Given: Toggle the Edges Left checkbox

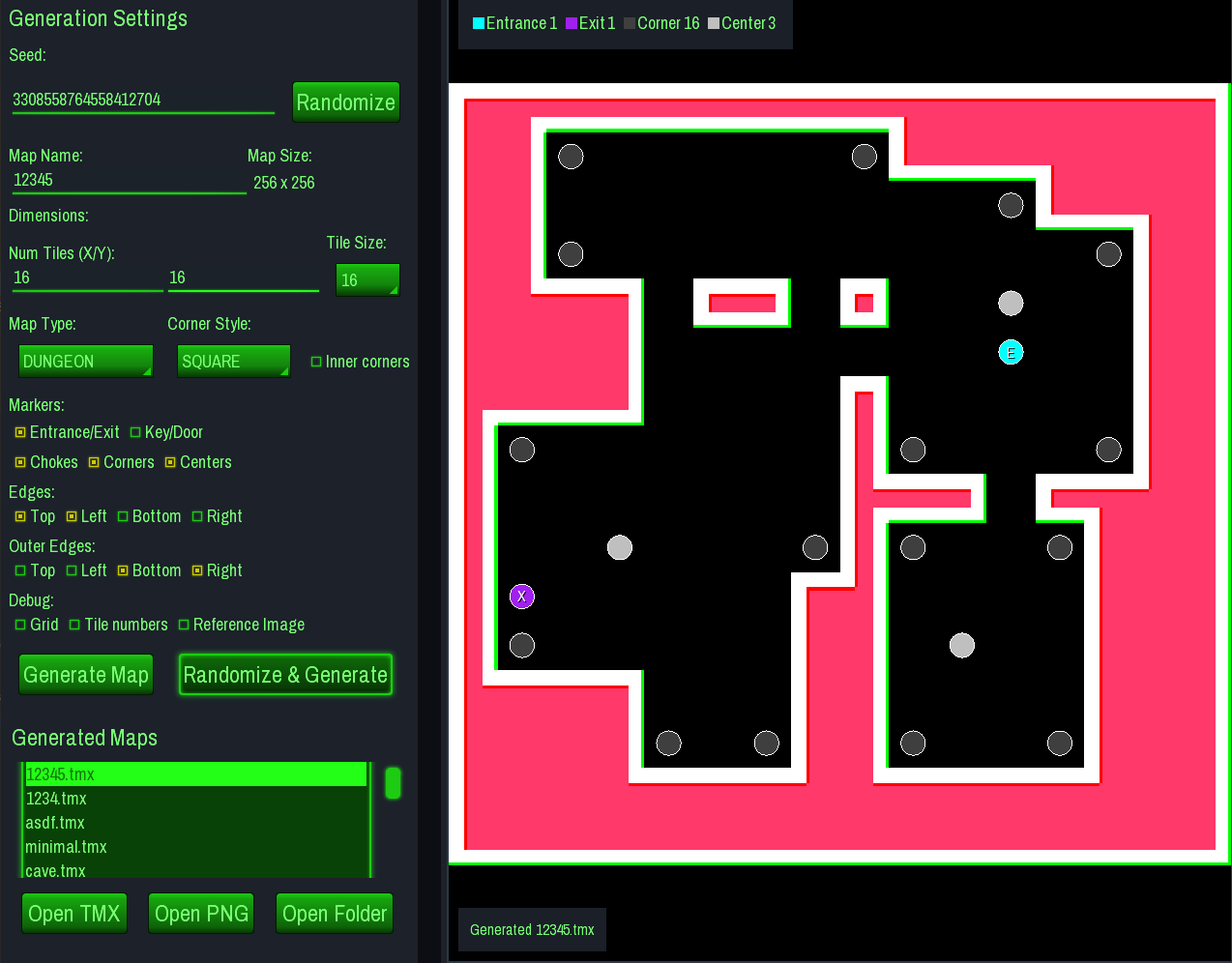Looking at the screenshot, I should (x=72, y=516).
